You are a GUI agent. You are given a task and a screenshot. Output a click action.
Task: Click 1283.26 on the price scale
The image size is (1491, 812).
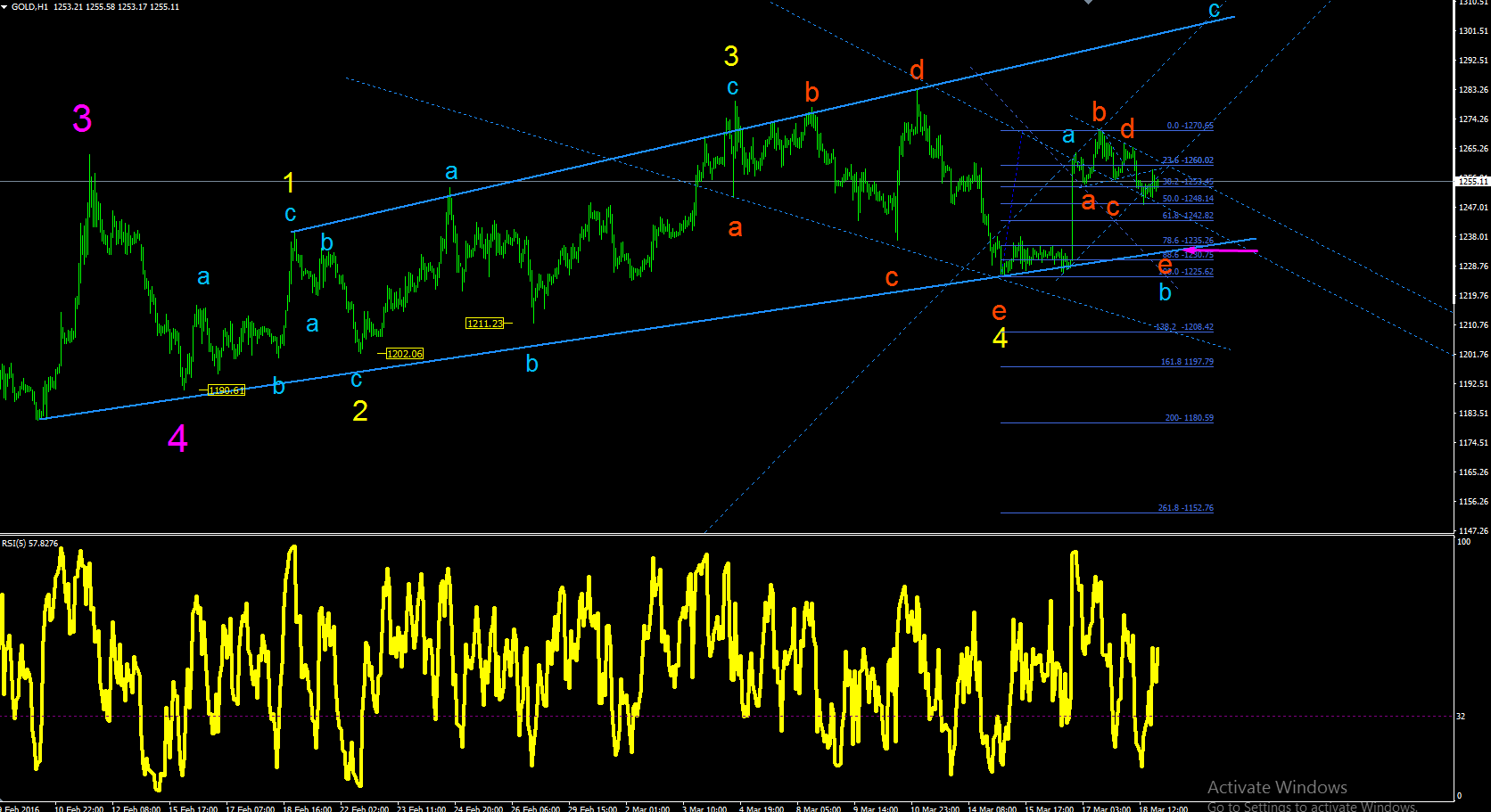[x=1473, y=90]
